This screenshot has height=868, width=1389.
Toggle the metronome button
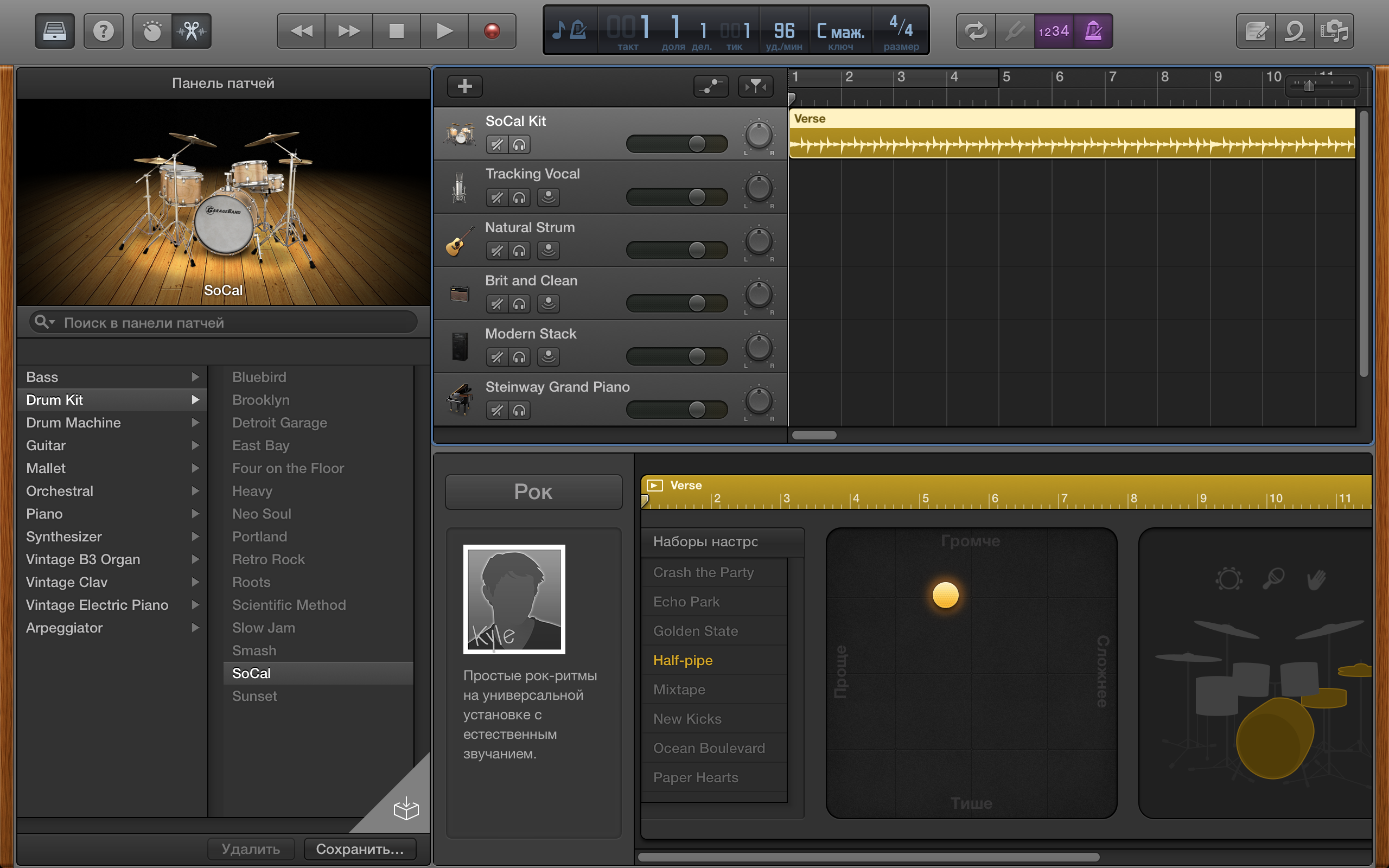click(x=1093, y=31)
